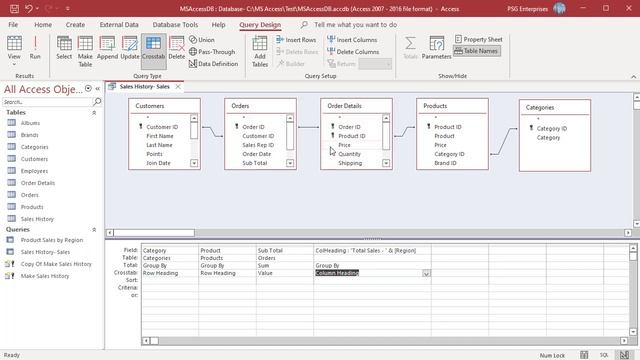Open the Property Sheet

[479, 39]
